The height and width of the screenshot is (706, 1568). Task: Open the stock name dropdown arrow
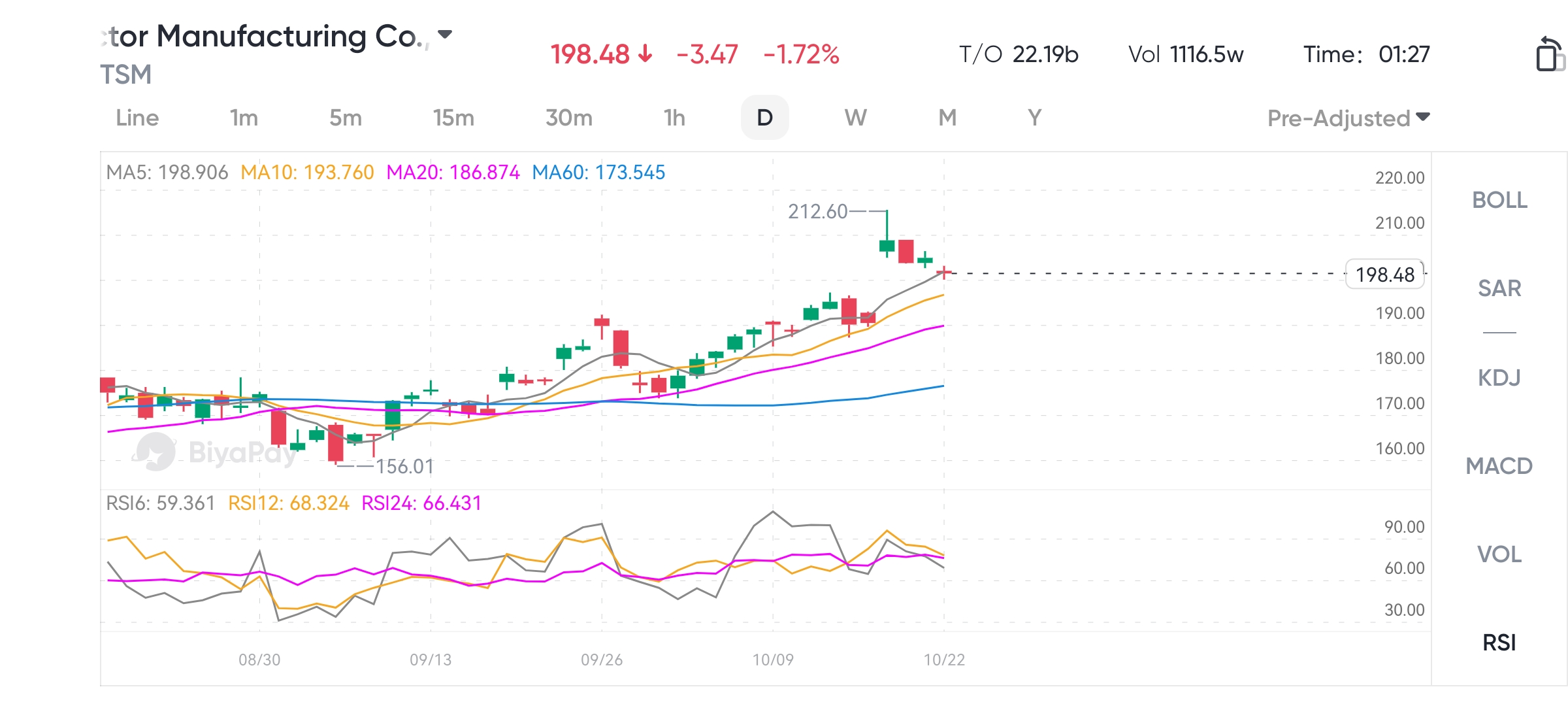click(445, 34)
